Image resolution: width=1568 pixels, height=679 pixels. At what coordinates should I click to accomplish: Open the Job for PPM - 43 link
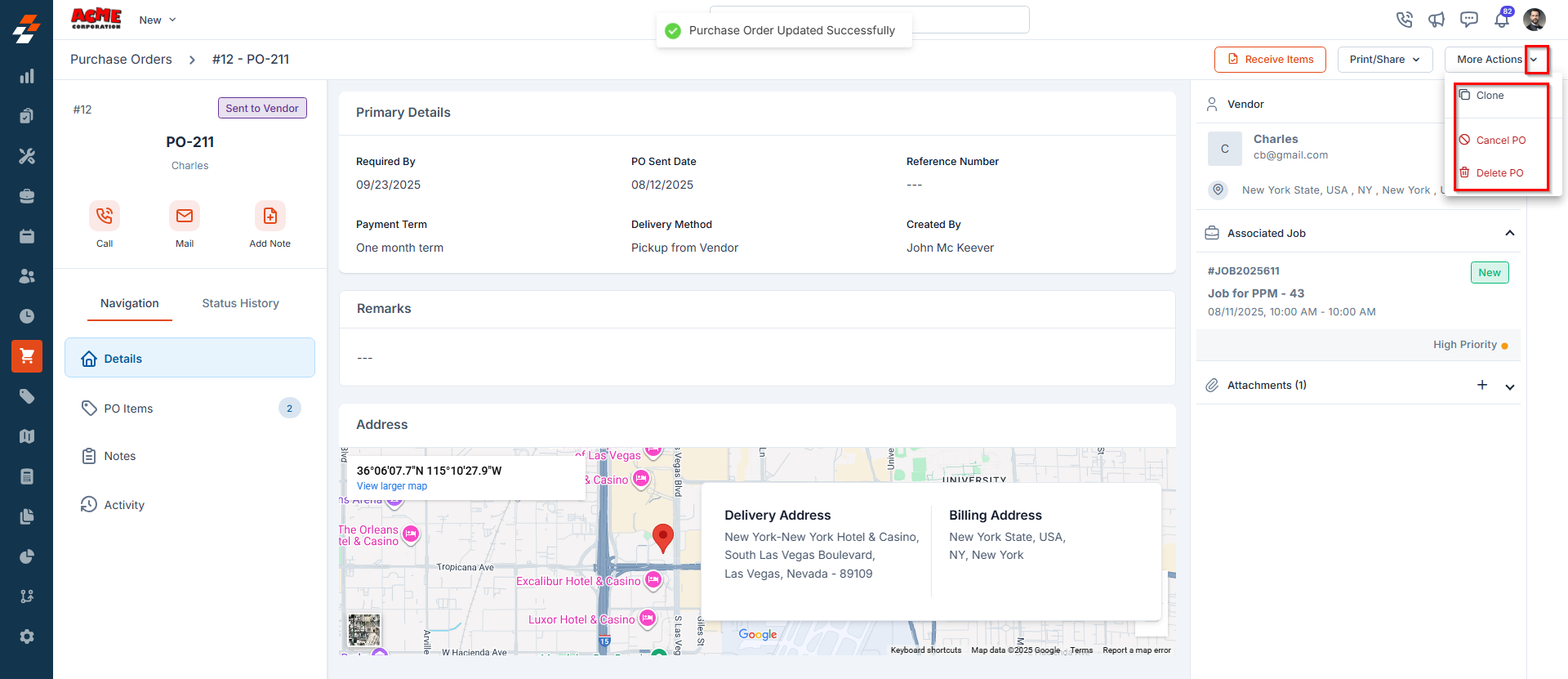pyautogui.click(x=1256, y=293)
